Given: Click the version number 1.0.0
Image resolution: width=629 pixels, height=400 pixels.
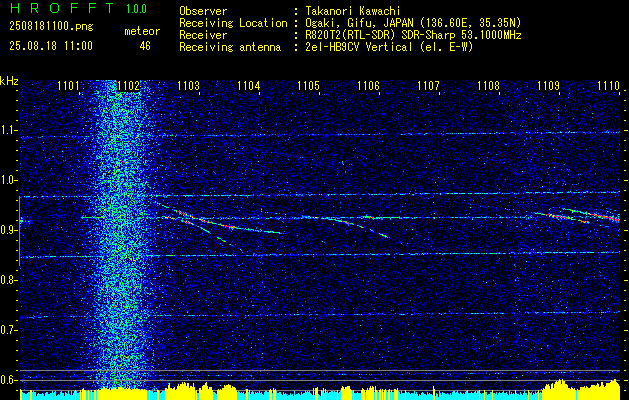Looking at the screenshot, I should coord(136,9).
